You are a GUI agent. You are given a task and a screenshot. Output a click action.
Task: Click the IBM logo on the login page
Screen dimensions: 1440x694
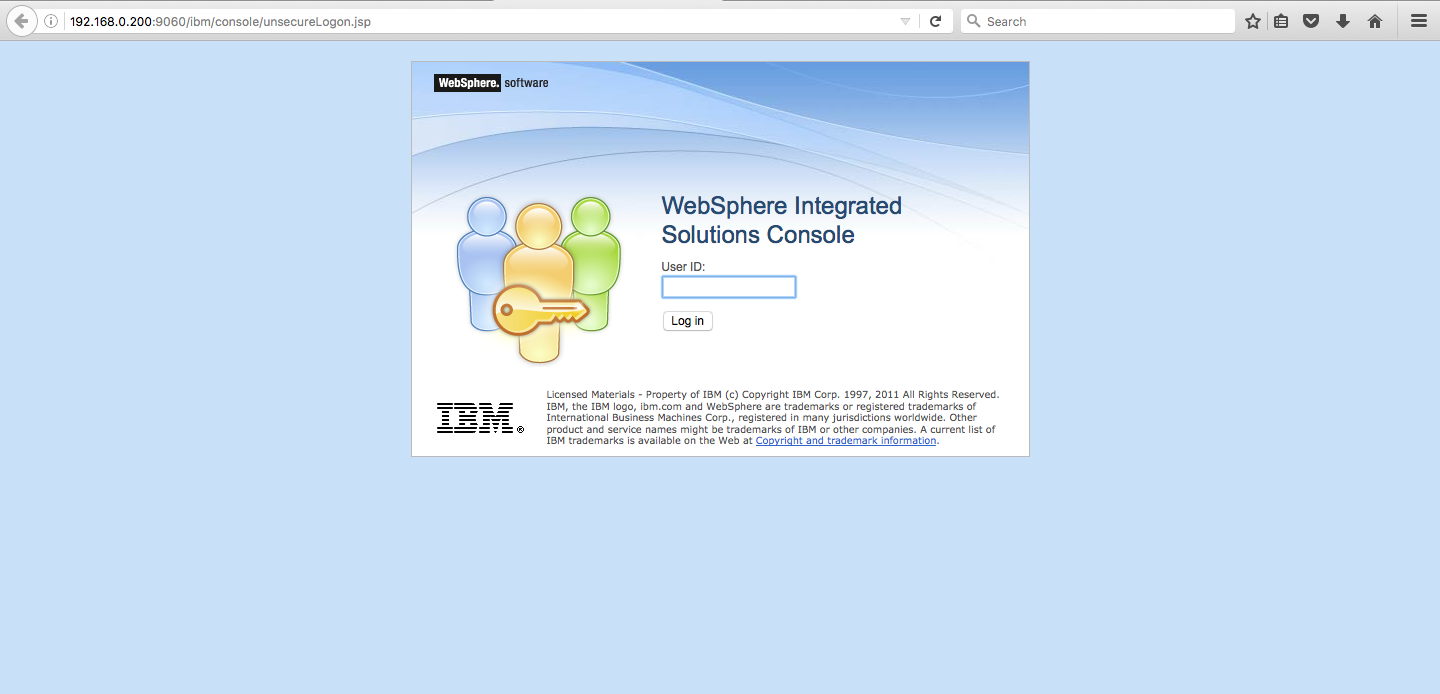click(x=477, y=417)
